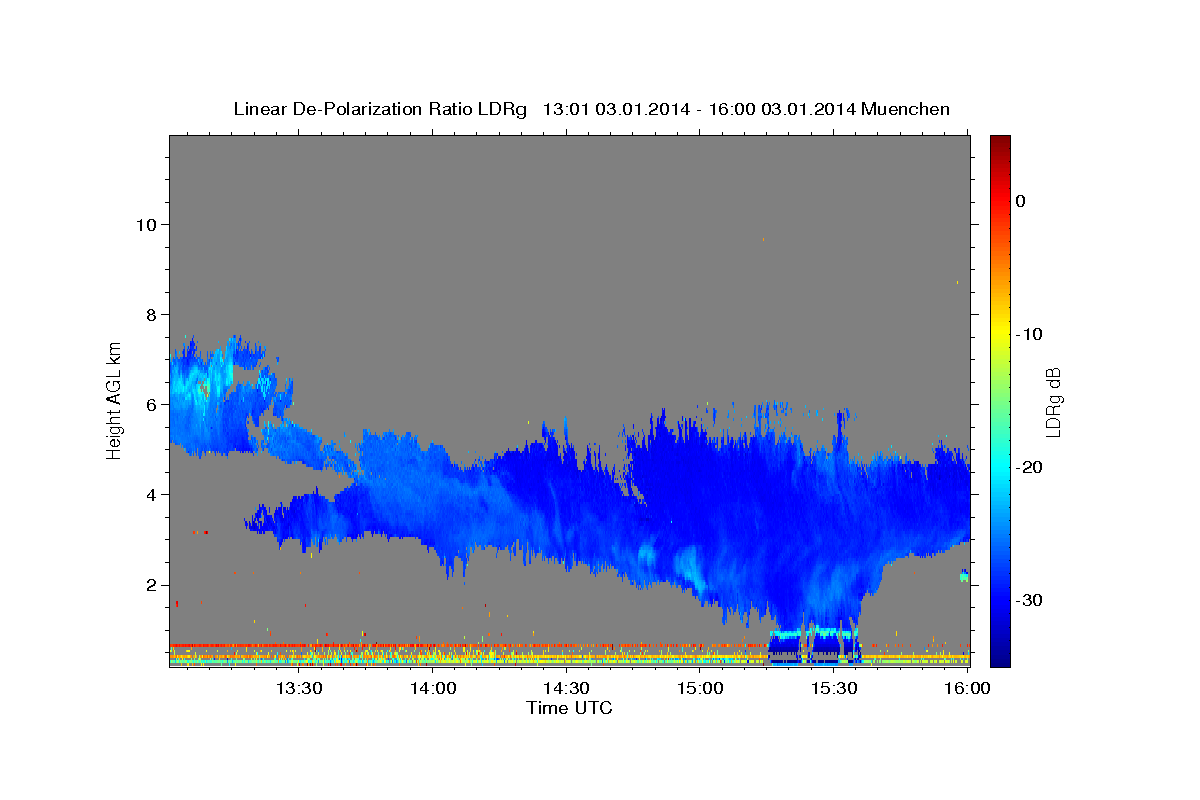The image size is (1200, 800).
Task: Click the 'LDRg dB' colorbar label
Action: [x=1052, y=402]
